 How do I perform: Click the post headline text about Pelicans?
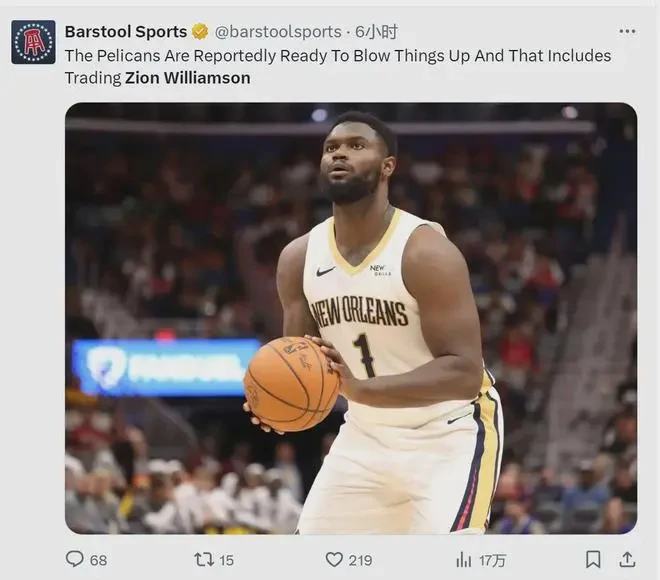[x=338, y=67]
